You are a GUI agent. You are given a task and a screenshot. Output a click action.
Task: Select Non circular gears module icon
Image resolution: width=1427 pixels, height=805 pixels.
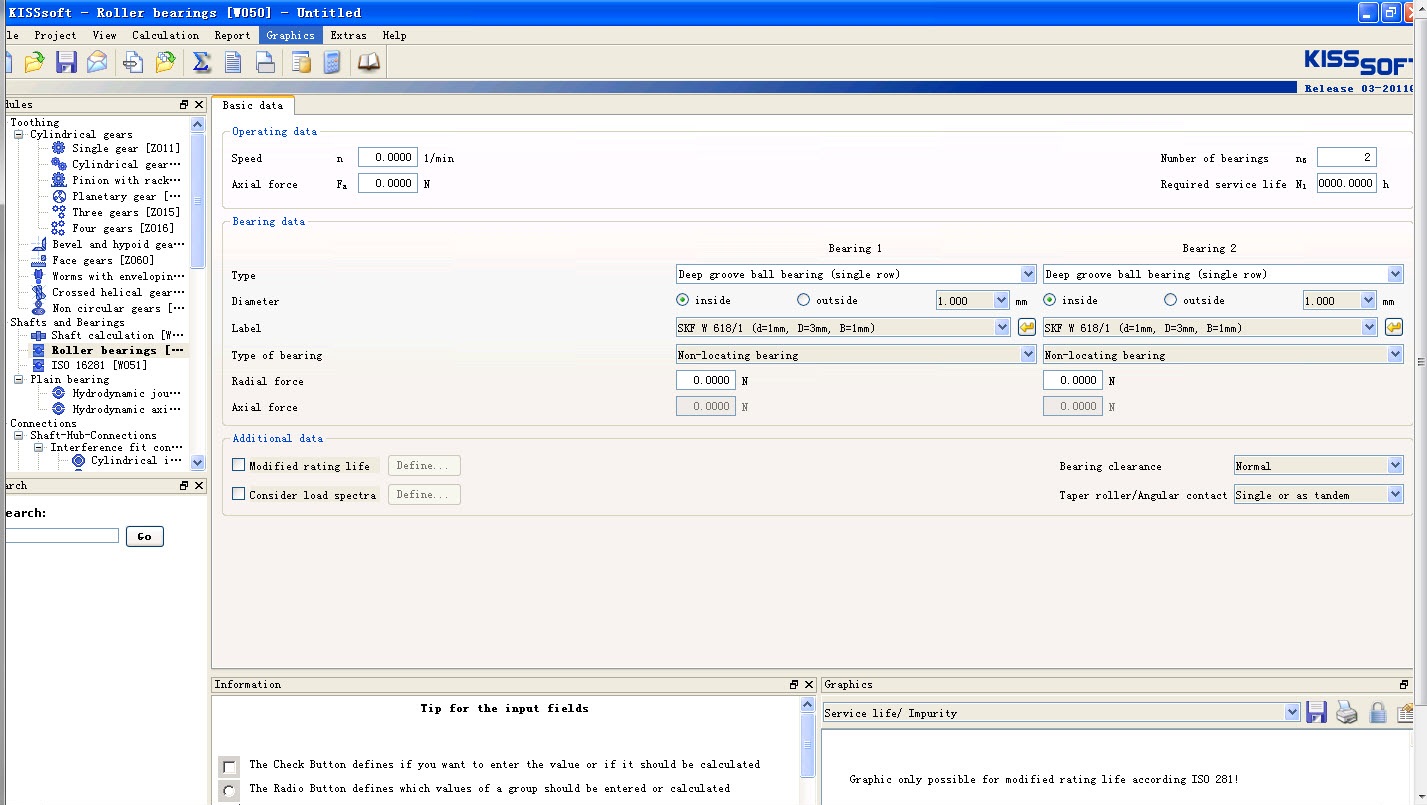[39, 308]
